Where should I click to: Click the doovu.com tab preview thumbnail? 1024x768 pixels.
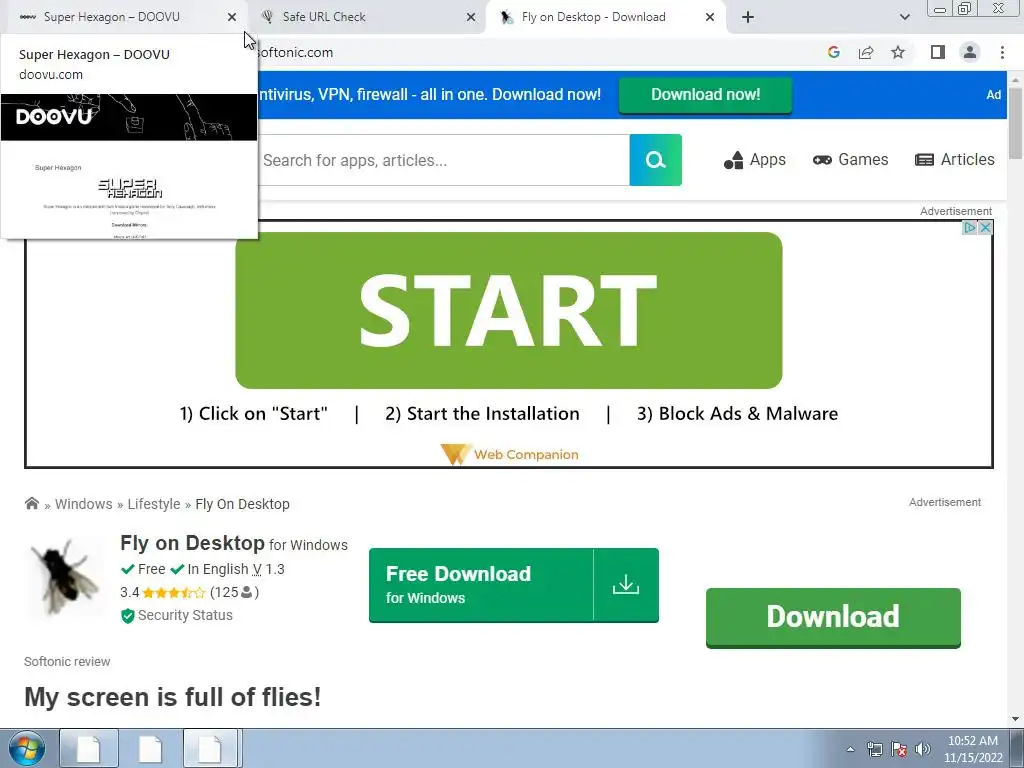tap(129, 167)
